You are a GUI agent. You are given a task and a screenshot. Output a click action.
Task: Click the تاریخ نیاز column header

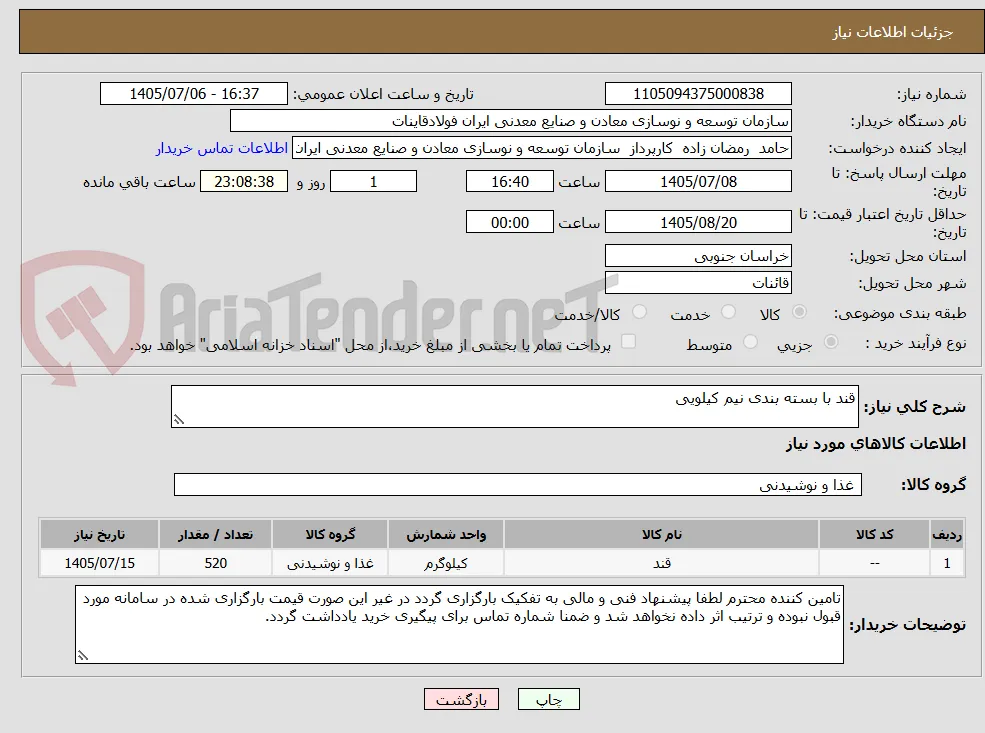100,535
